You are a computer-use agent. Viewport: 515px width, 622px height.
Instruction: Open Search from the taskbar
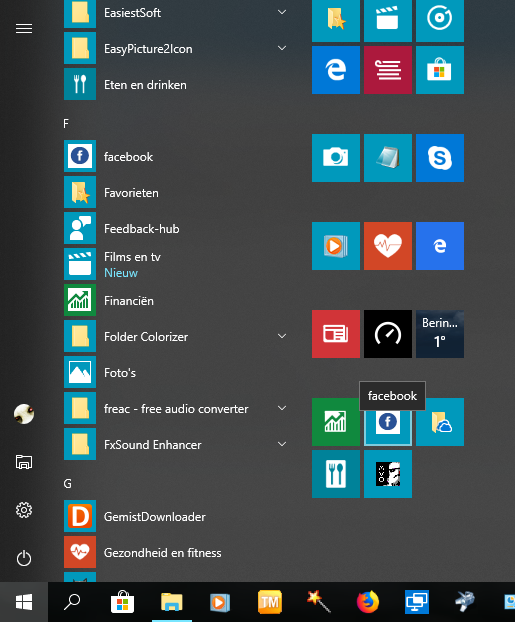(72, 602)
